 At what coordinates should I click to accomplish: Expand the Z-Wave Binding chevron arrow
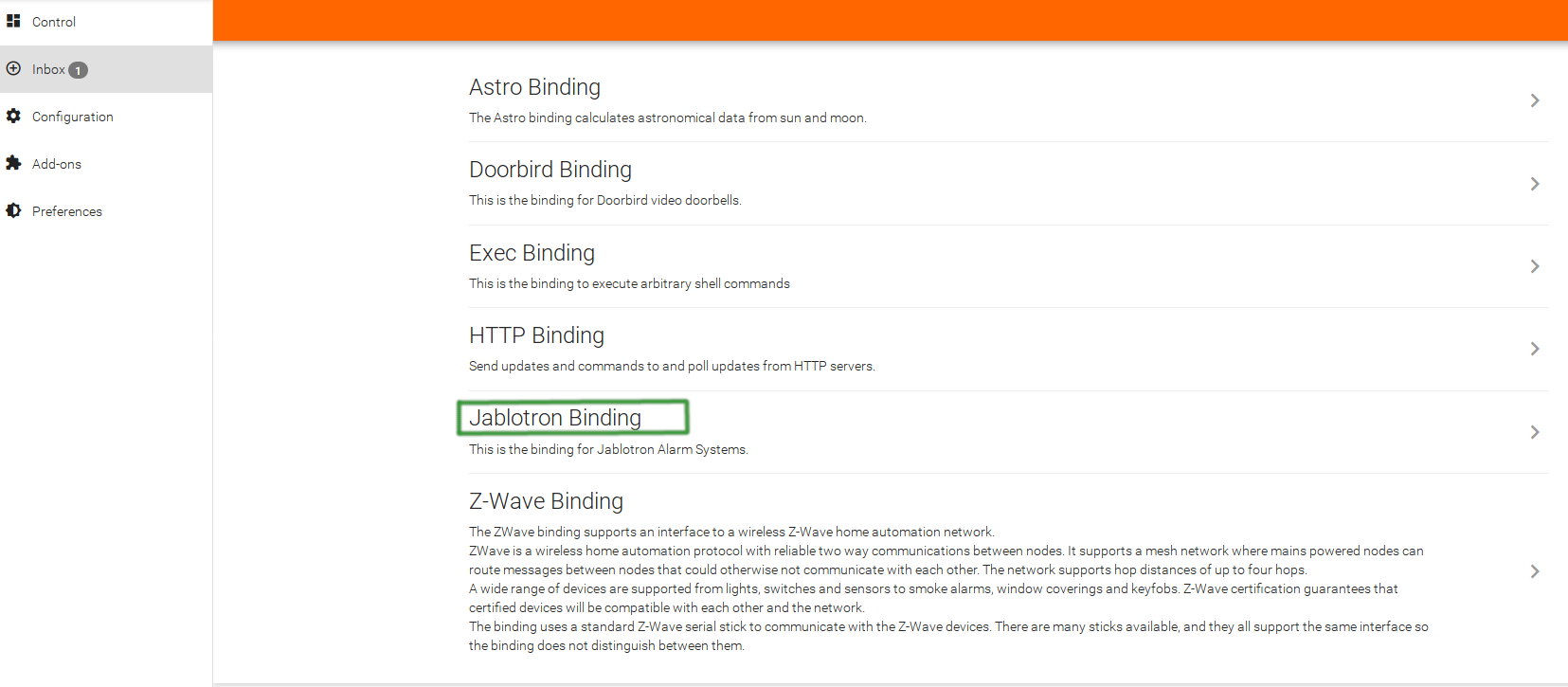click(1535, 571)
